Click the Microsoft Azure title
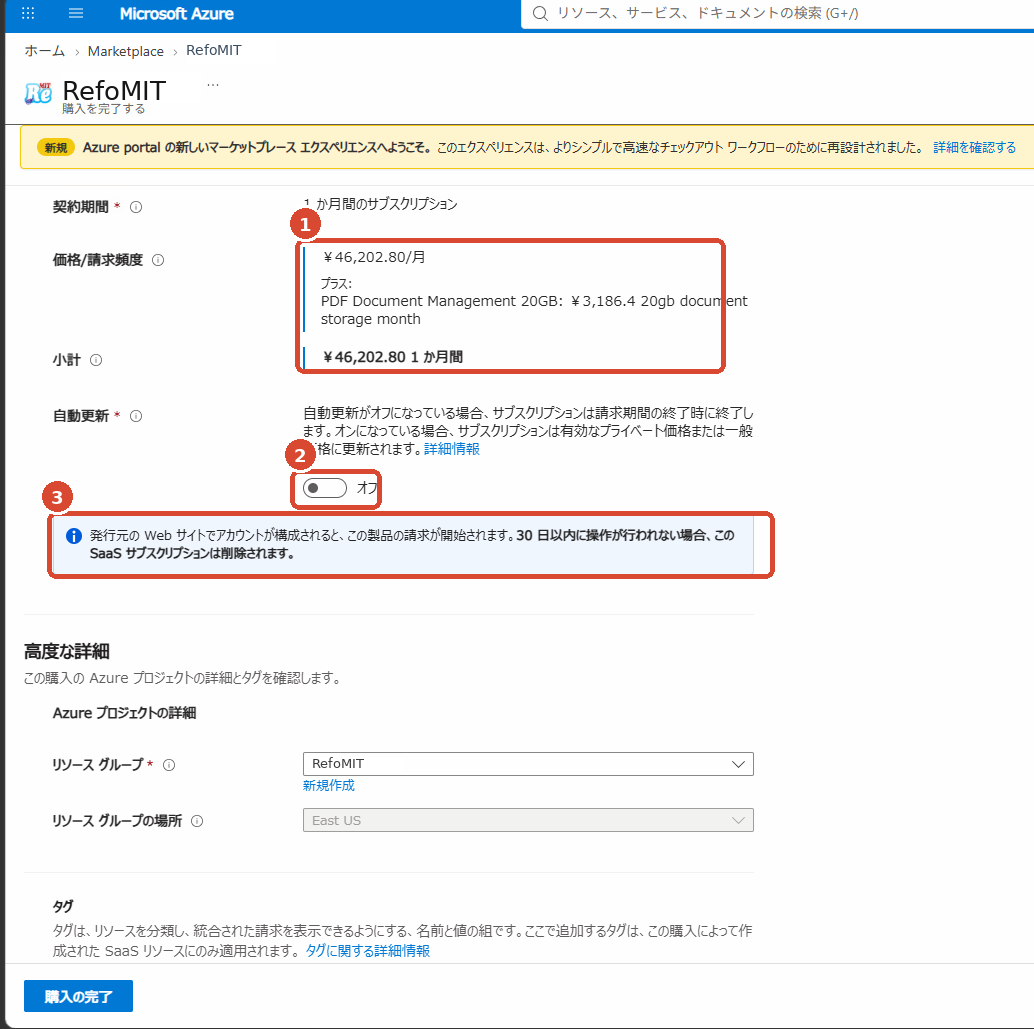The width and height of the screenshot is (1034, 1029). click(x=177, y=13)
